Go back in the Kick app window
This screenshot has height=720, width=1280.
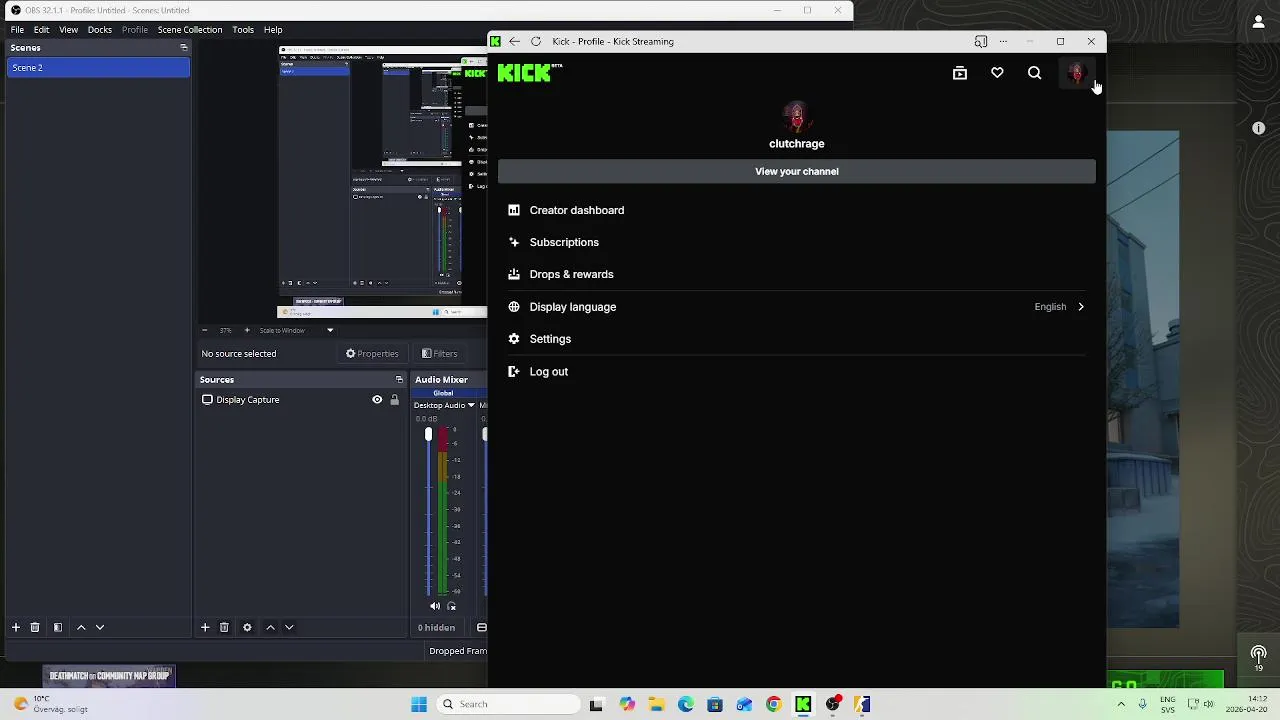pos(514,41)
